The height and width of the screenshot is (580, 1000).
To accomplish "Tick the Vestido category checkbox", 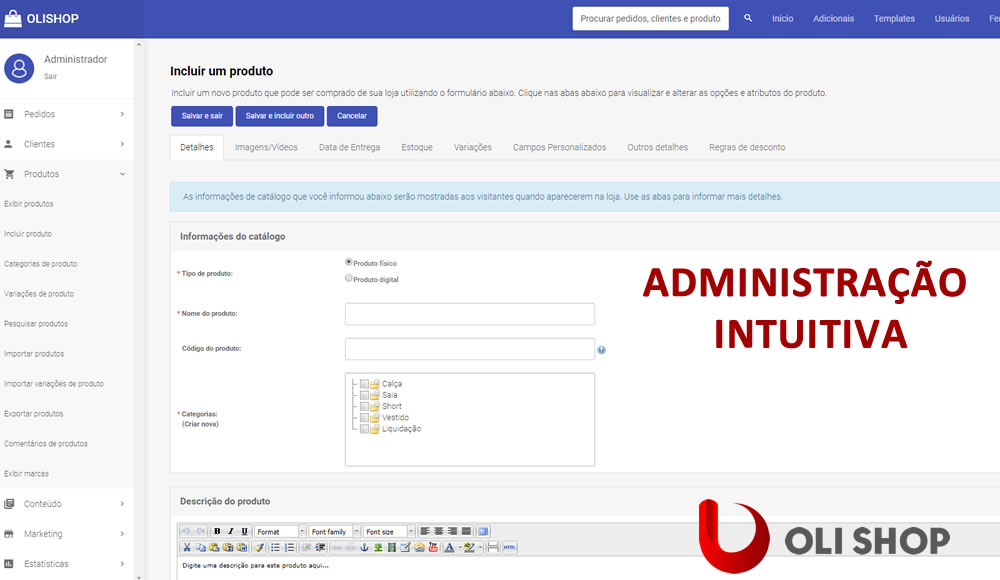I will click(365, 417).
